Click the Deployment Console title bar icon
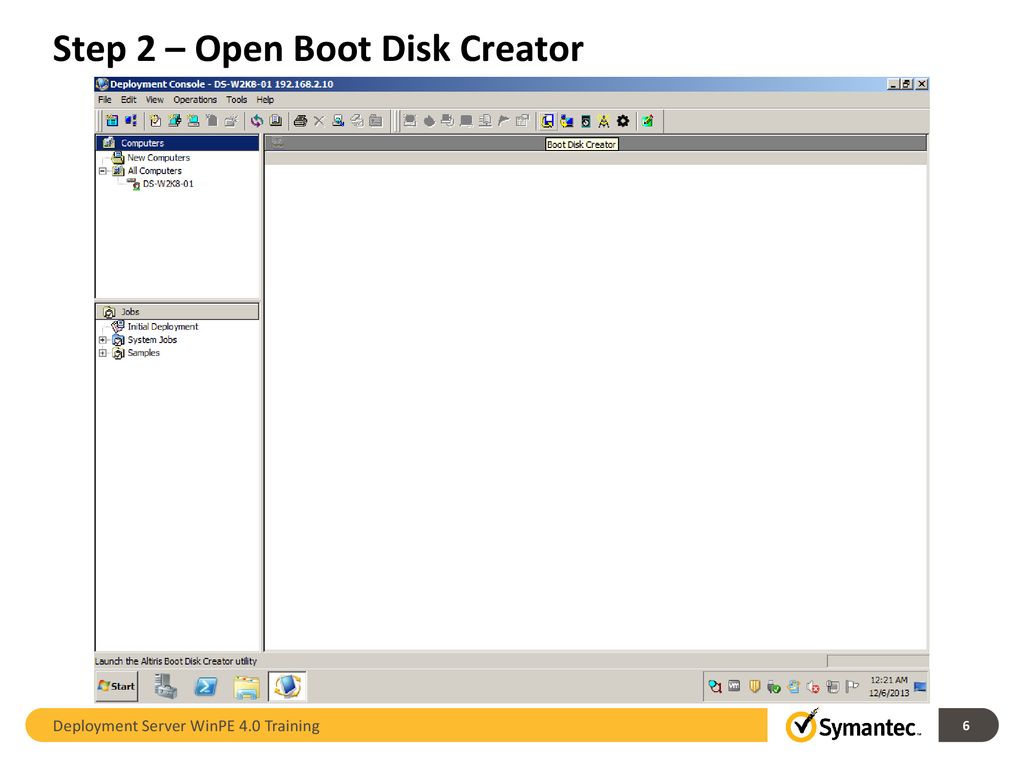This screenshot has width=1024, height=768. point(102,84)
